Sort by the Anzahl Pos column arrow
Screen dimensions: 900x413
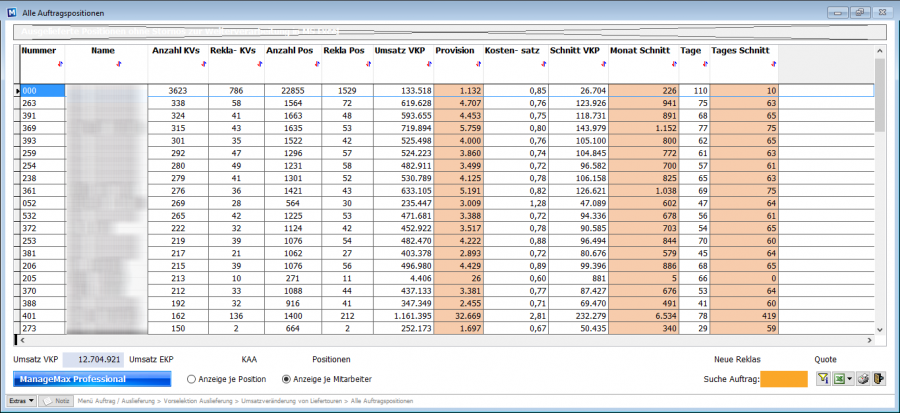[x=317, y=64]
